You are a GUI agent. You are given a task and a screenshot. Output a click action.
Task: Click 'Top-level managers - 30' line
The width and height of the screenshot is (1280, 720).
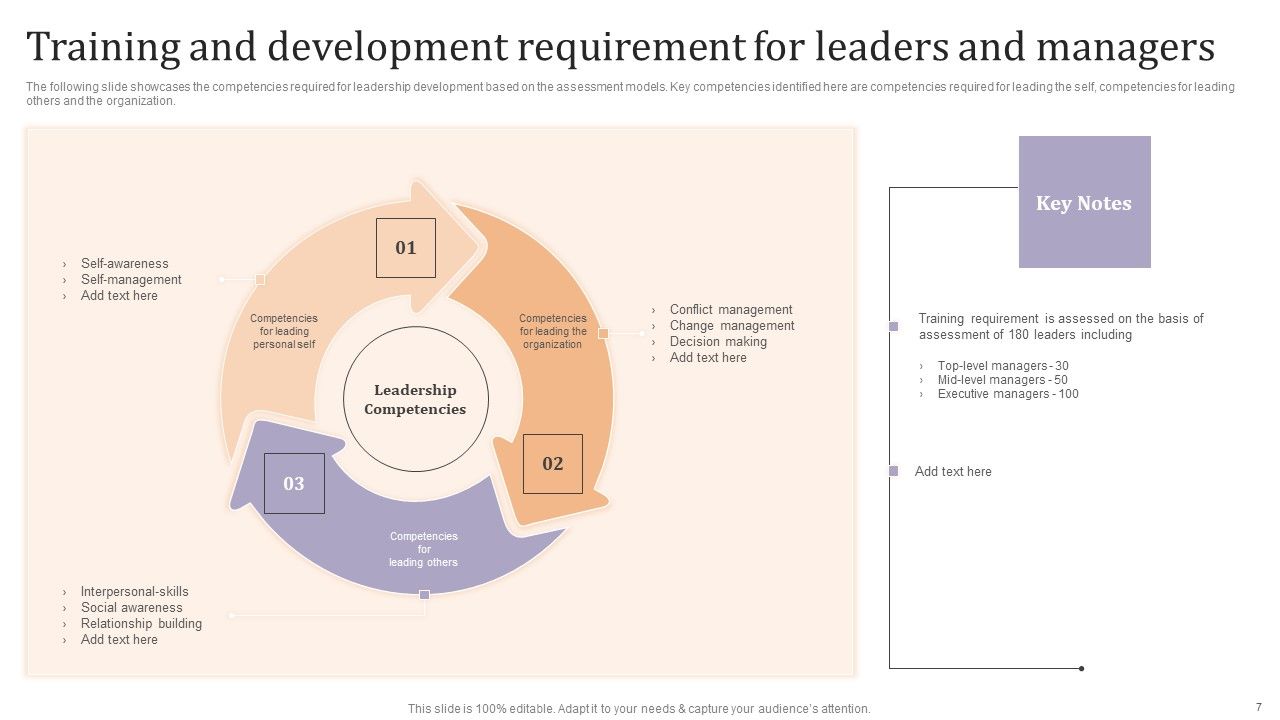1003,366
